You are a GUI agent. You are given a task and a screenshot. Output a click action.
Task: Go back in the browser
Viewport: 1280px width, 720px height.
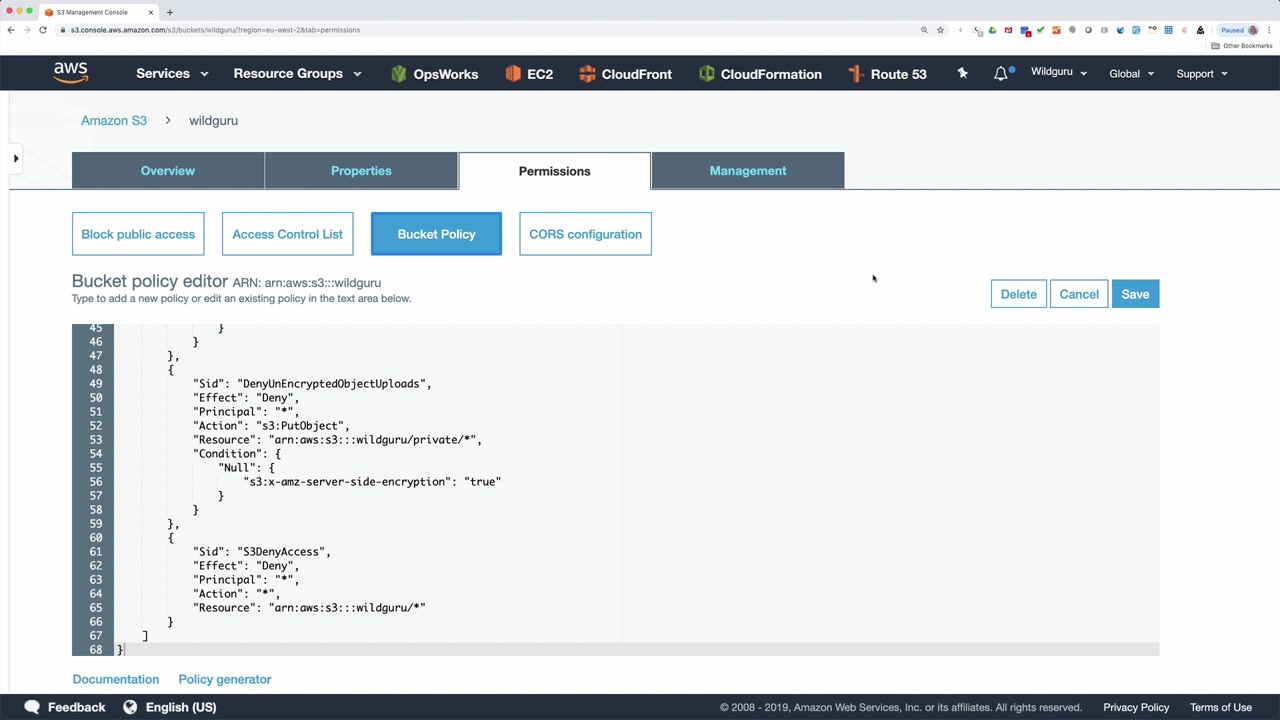pyautogui.click(x=11, y=30)
